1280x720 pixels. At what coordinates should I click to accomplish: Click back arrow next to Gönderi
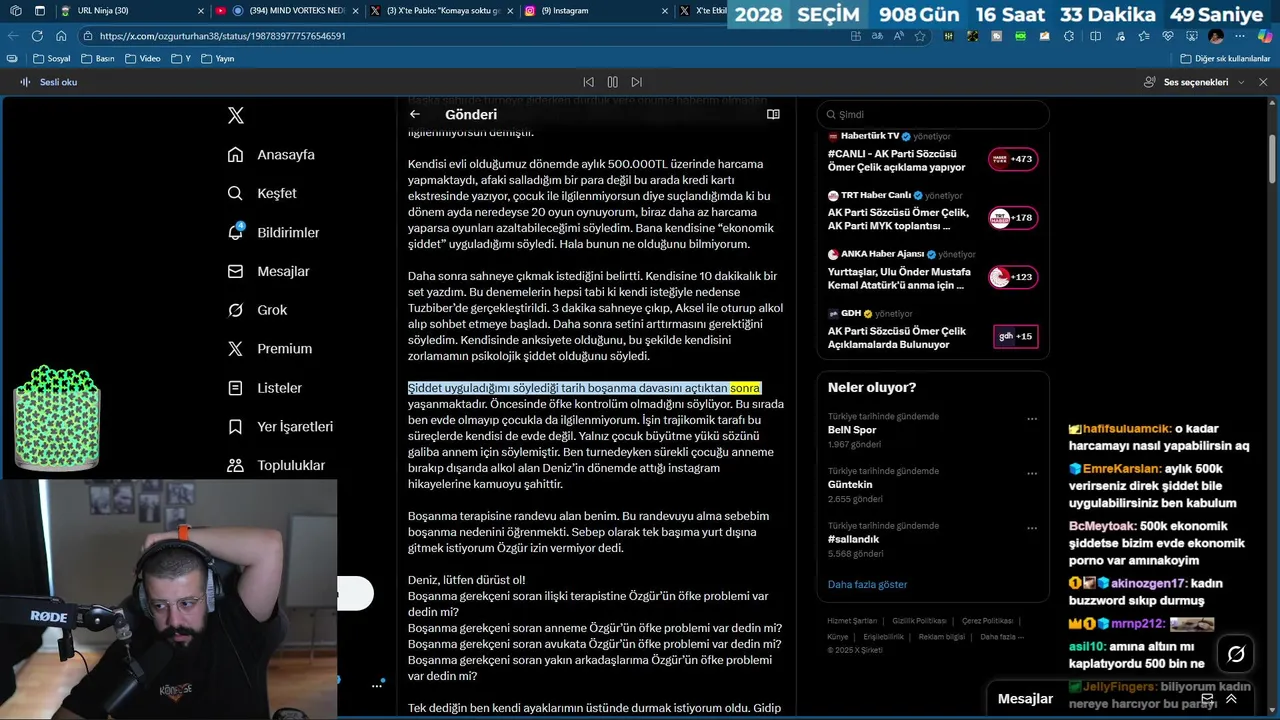tap(415, 114)
